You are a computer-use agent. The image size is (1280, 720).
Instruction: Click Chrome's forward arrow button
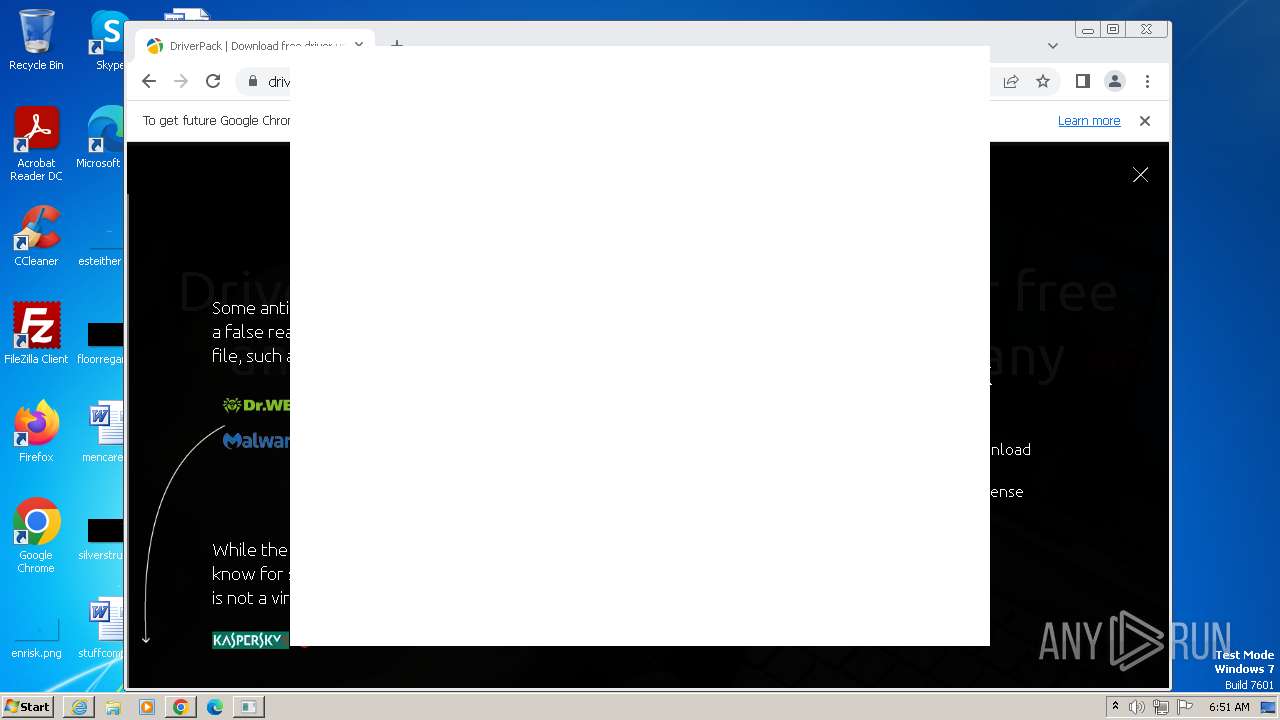pos(181,82)
